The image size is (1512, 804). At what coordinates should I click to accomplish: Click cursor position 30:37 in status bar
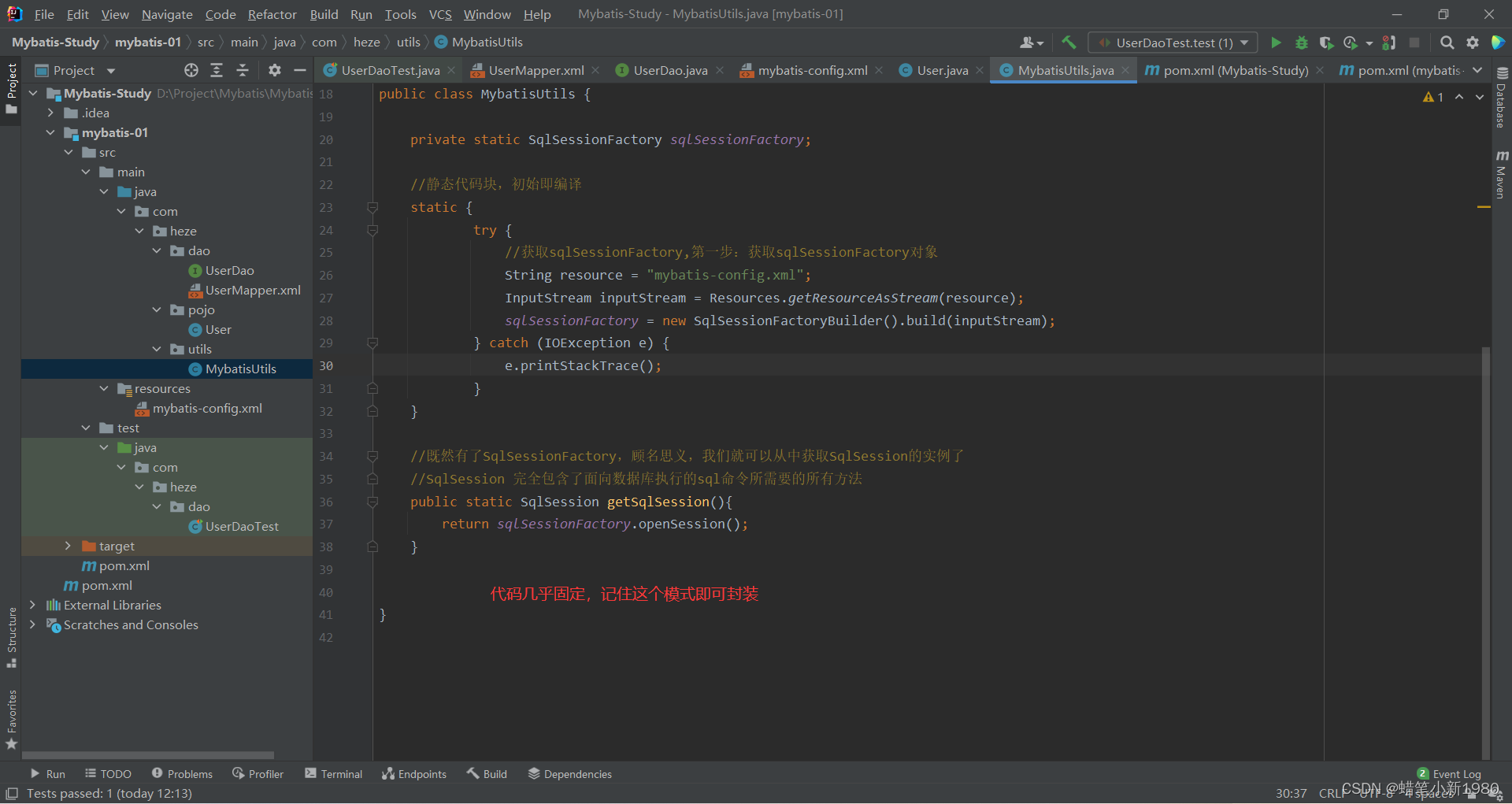pos(1291,793)
